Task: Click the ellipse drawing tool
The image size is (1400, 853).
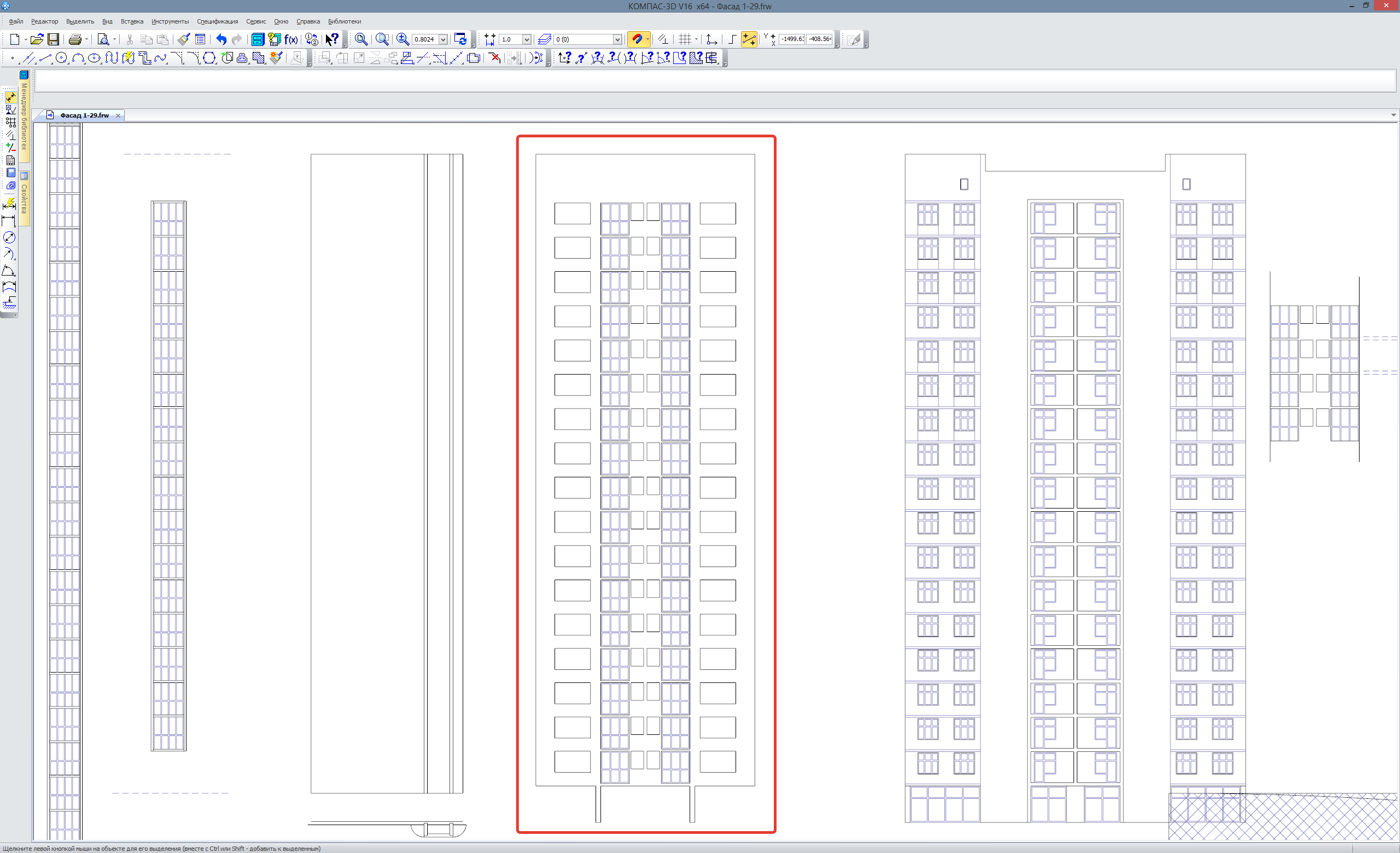Action: pyautogui.click(x=94, y=58)
